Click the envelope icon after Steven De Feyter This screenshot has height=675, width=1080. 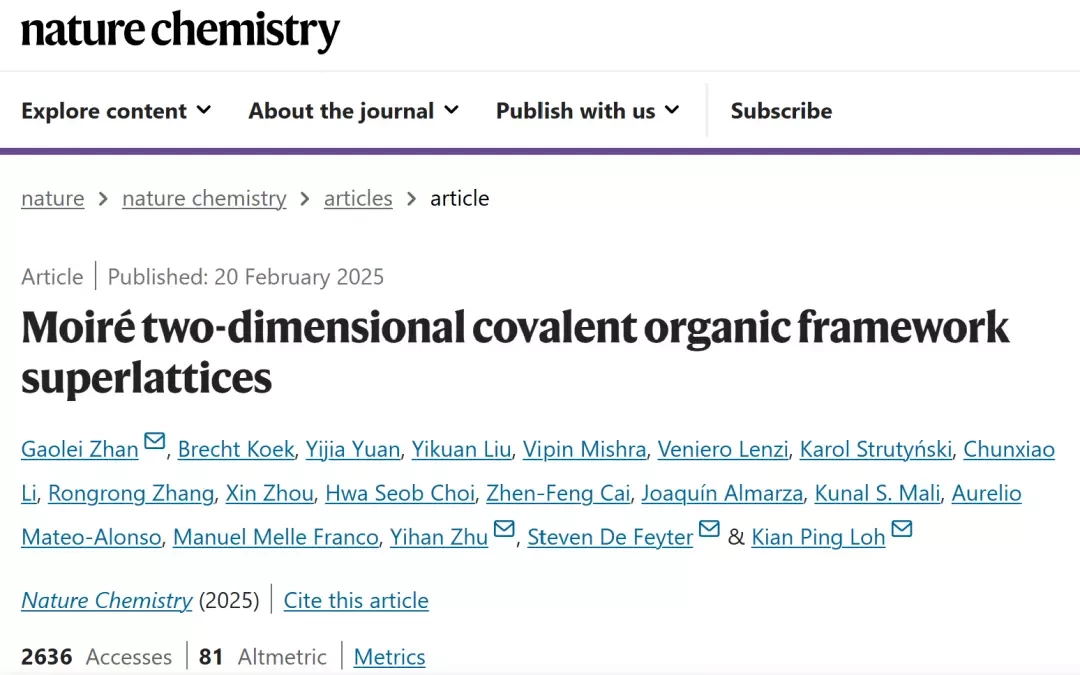point(709,529)
